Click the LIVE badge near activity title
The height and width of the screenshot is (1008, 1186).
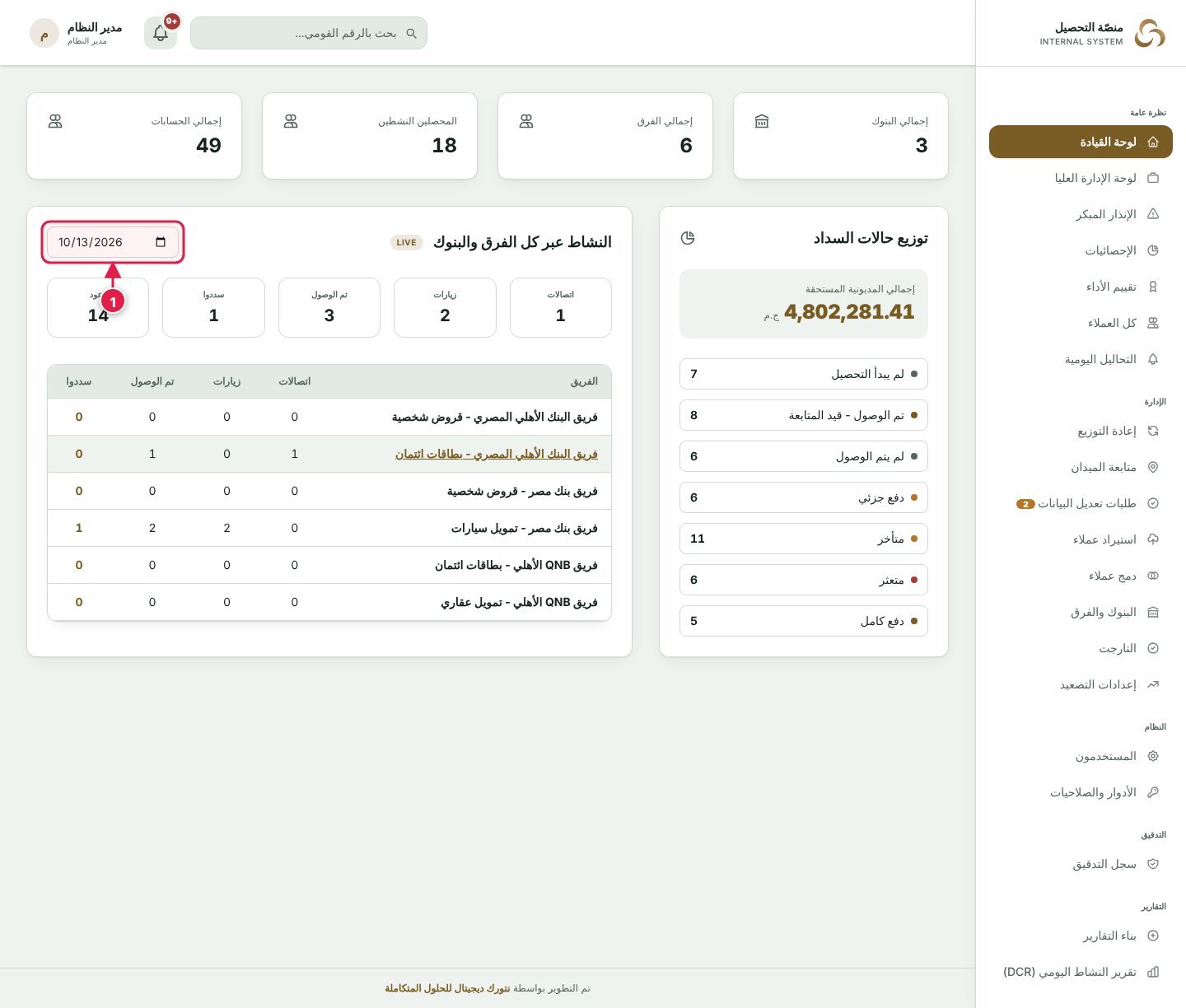click(x=406, y=242)
